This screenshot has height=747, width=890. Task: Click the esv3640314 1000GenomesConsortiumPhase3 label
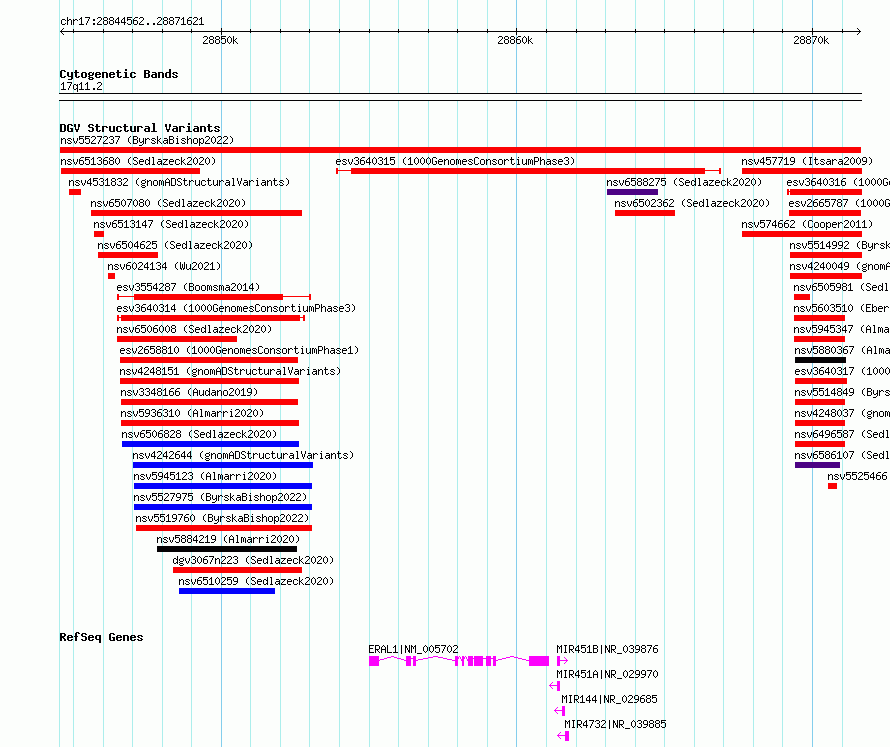pyautogui.click(x=236, y=308)
